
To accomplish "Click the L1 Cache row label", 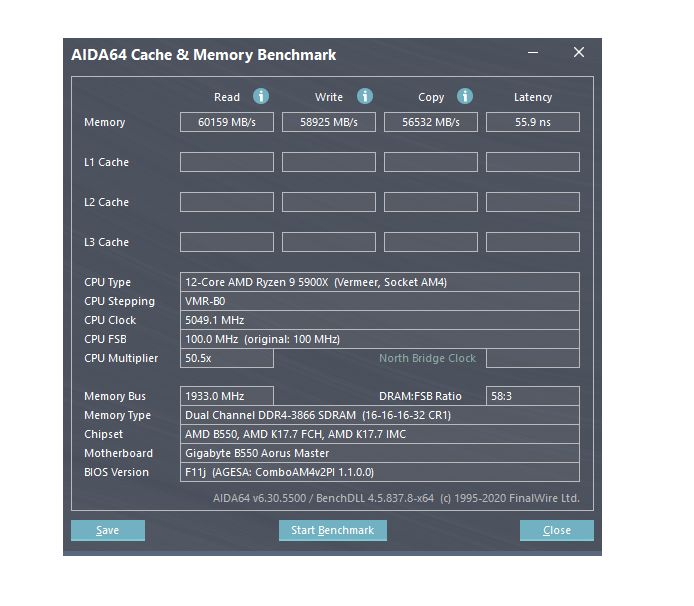I will click(106, 162).
